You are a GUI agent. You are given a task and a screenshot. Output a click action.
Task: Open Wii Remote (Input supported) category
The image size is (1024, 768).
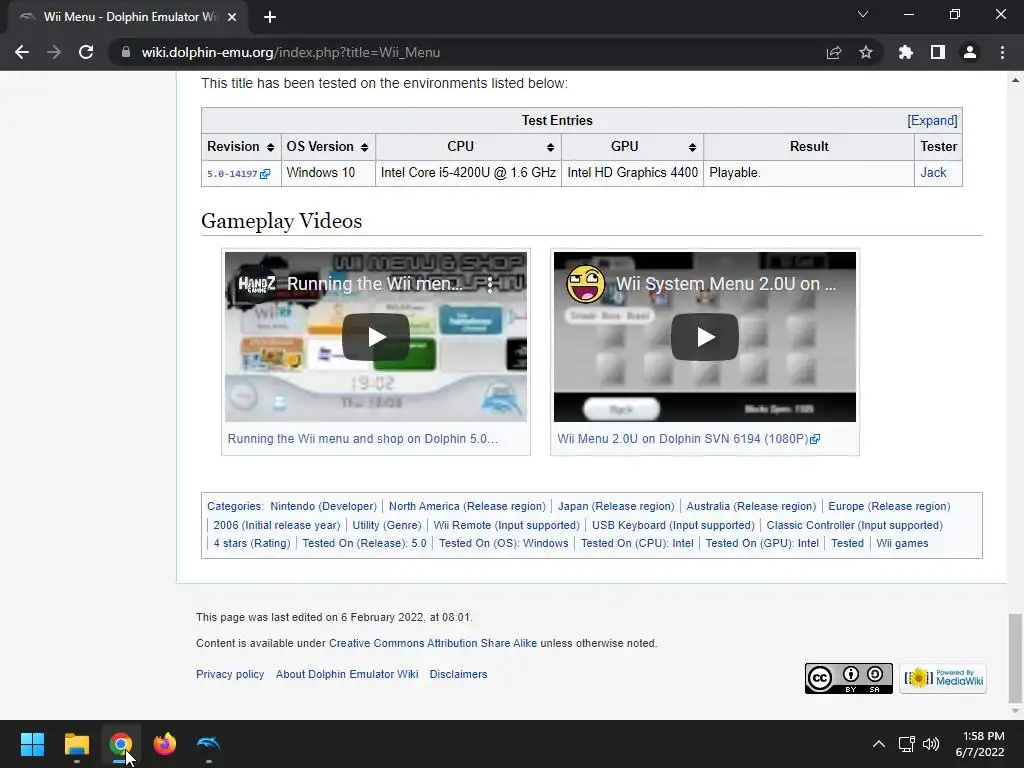[x=506, y=525]
